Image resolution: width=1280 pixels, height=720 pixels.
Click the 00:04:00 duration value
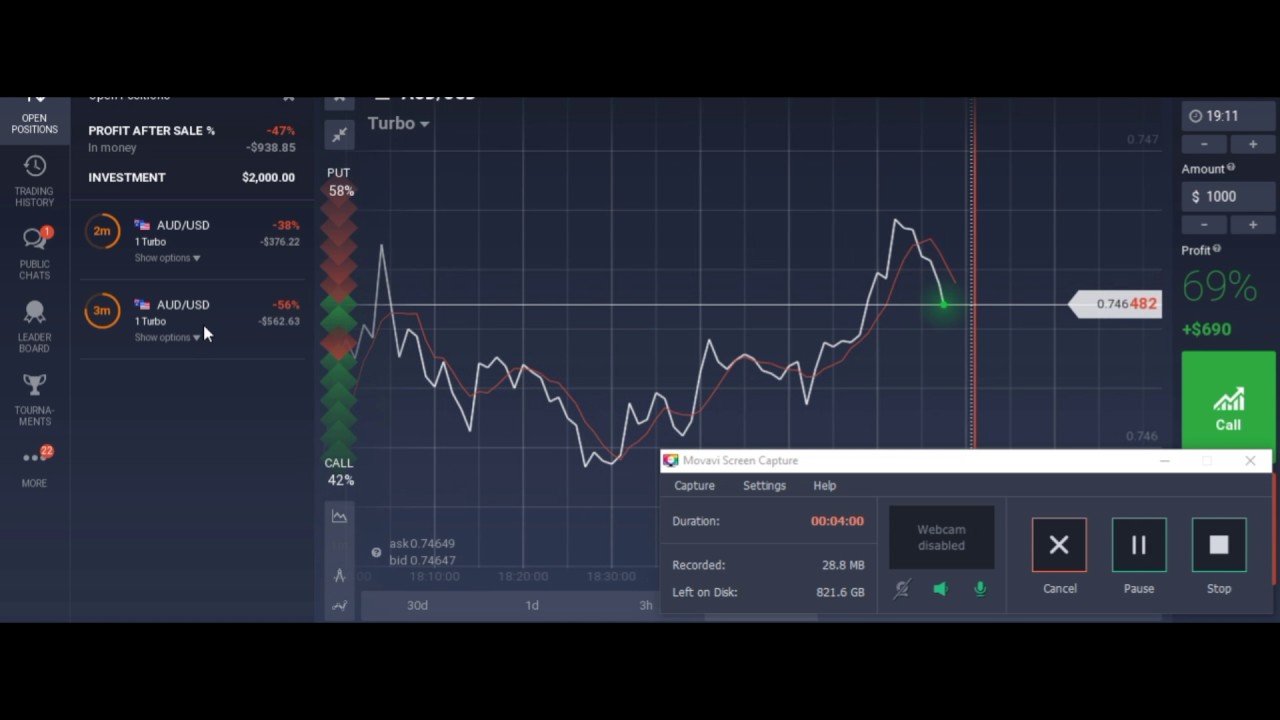pos(837,521)
